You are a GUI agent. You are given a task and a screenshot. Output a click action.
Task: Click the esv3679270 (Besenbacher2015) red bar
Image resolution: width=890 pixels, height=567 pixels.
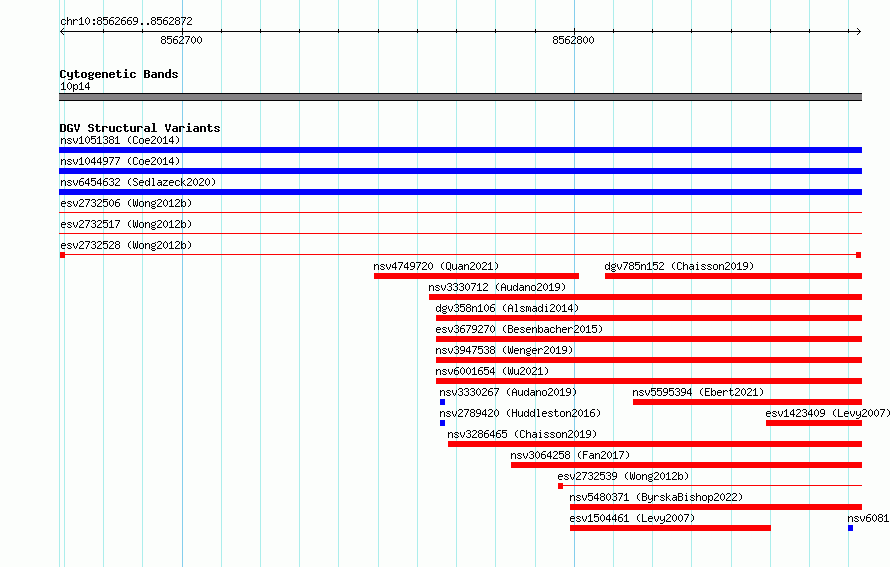tap(649, 339)
